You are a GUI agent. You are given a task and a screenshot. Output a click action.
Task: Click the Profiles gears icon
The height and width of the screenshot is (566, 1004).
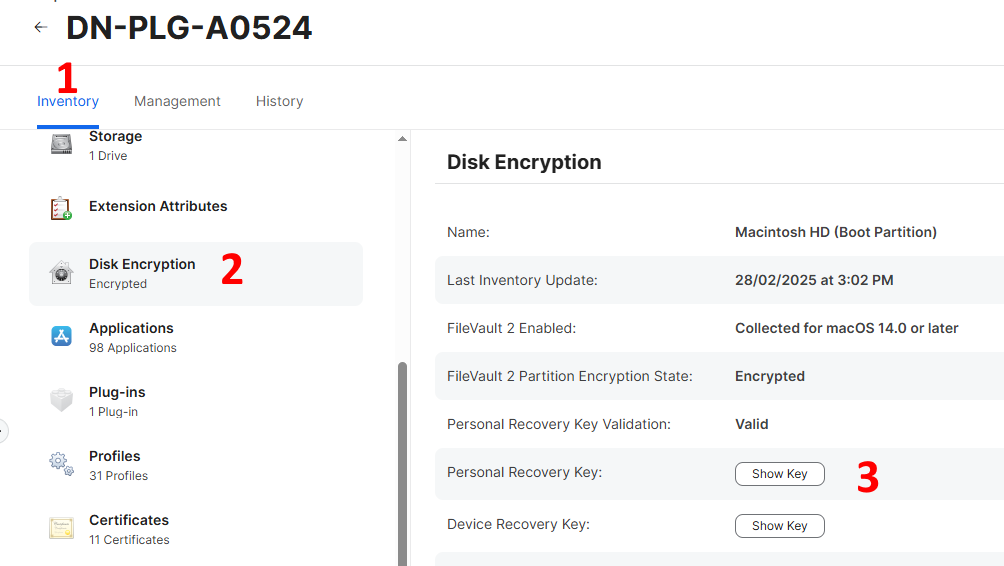click(x=62, y=464)
